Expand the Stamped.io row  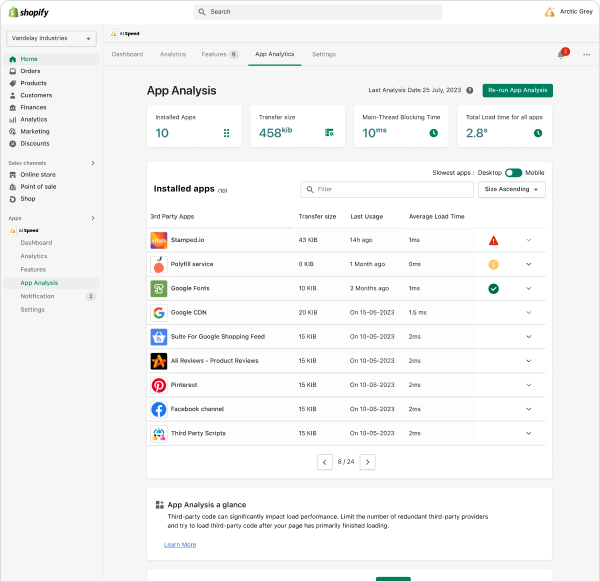(x=528, y=240)
